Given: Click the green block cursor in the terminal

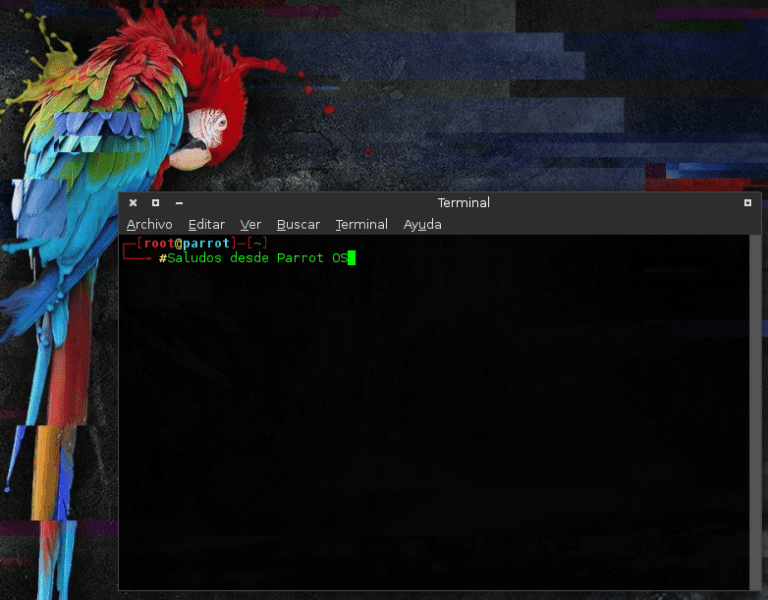Looking at the screenshot, I should pos(351,258).
